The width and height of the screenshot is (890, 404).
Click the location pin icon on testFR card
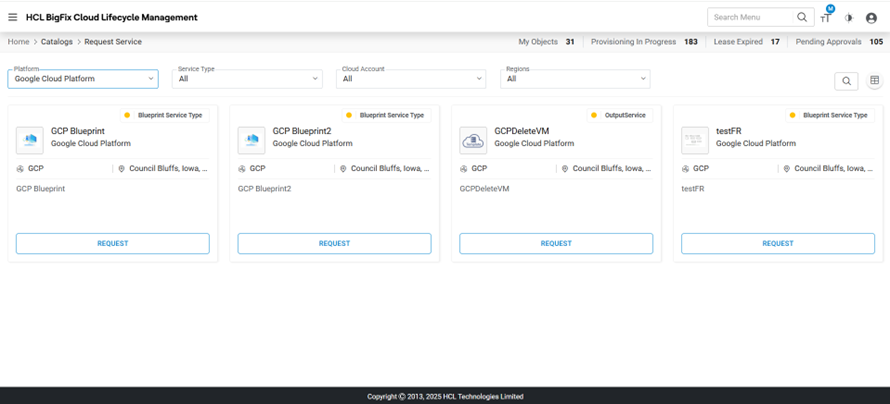[787, 169]
